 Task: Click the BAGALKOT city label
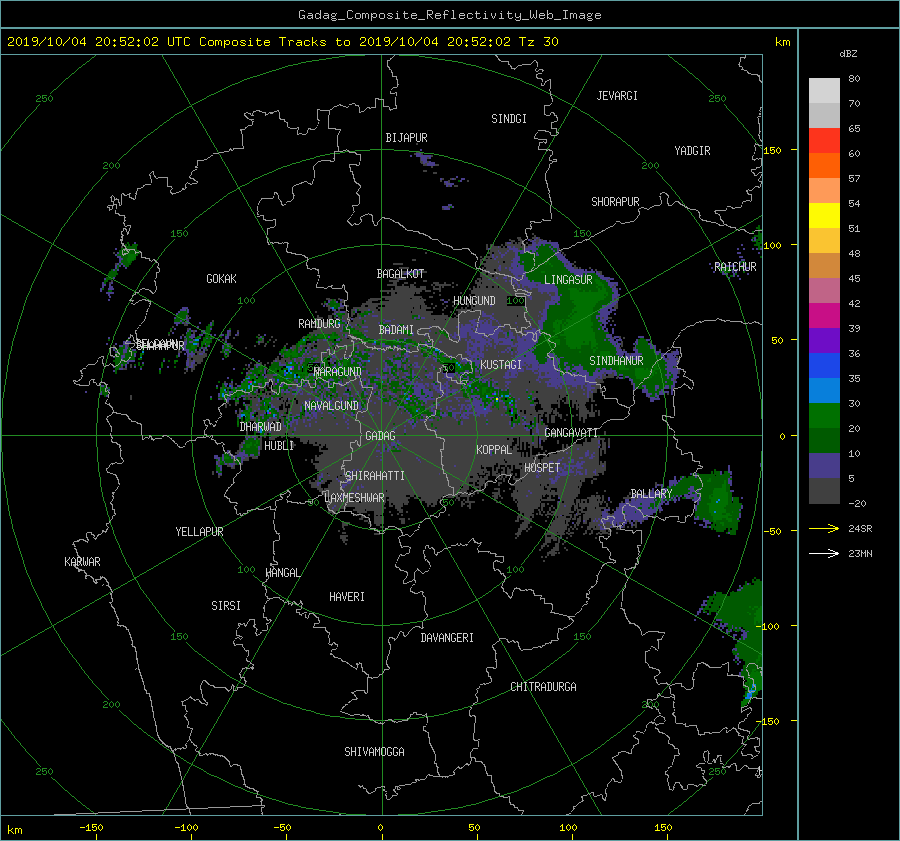click(x=400, y=274)
